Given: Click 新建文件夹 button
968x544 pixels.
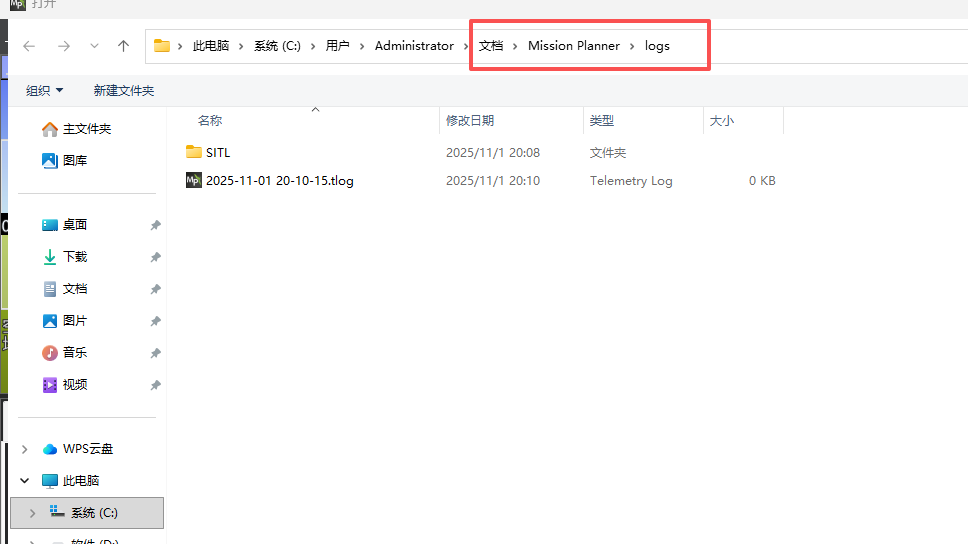Looking at the screenshot, I should tap(124, 90).
